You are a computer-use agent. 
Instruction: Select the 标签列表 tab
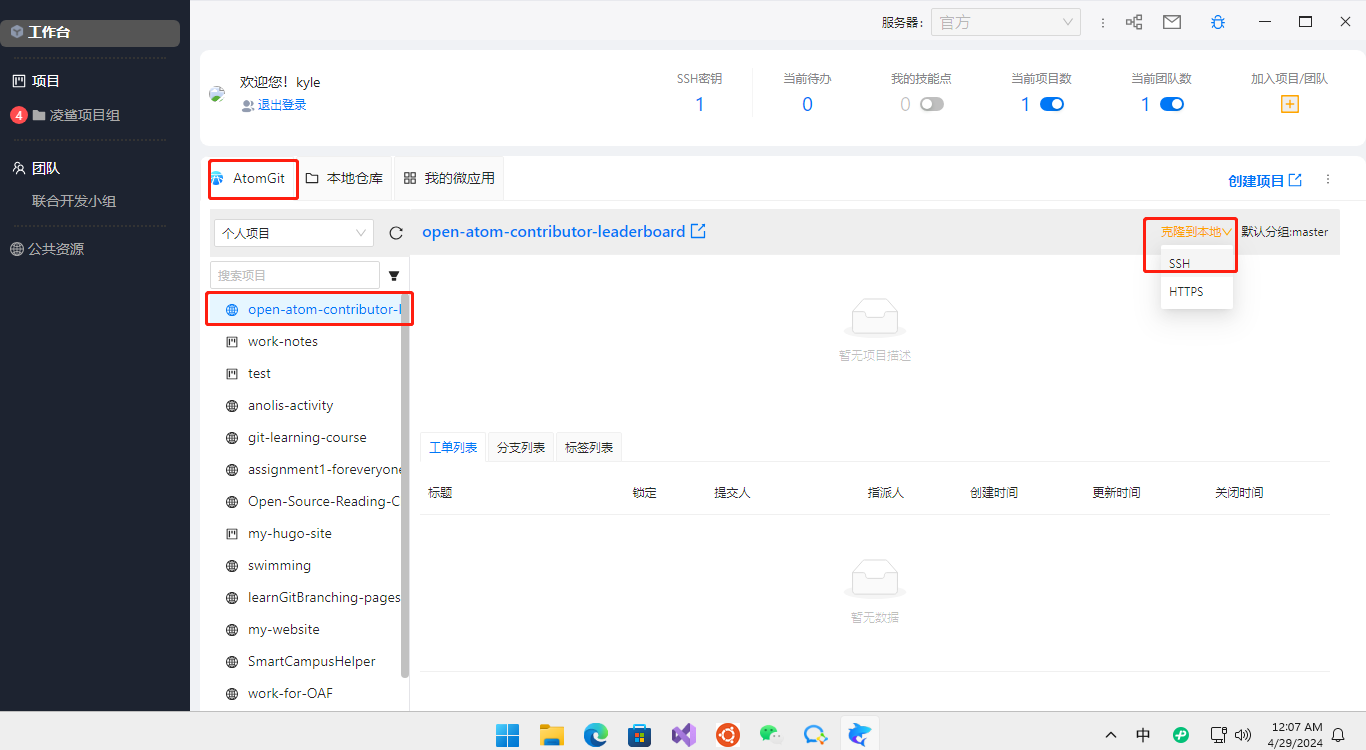point(589,447)
